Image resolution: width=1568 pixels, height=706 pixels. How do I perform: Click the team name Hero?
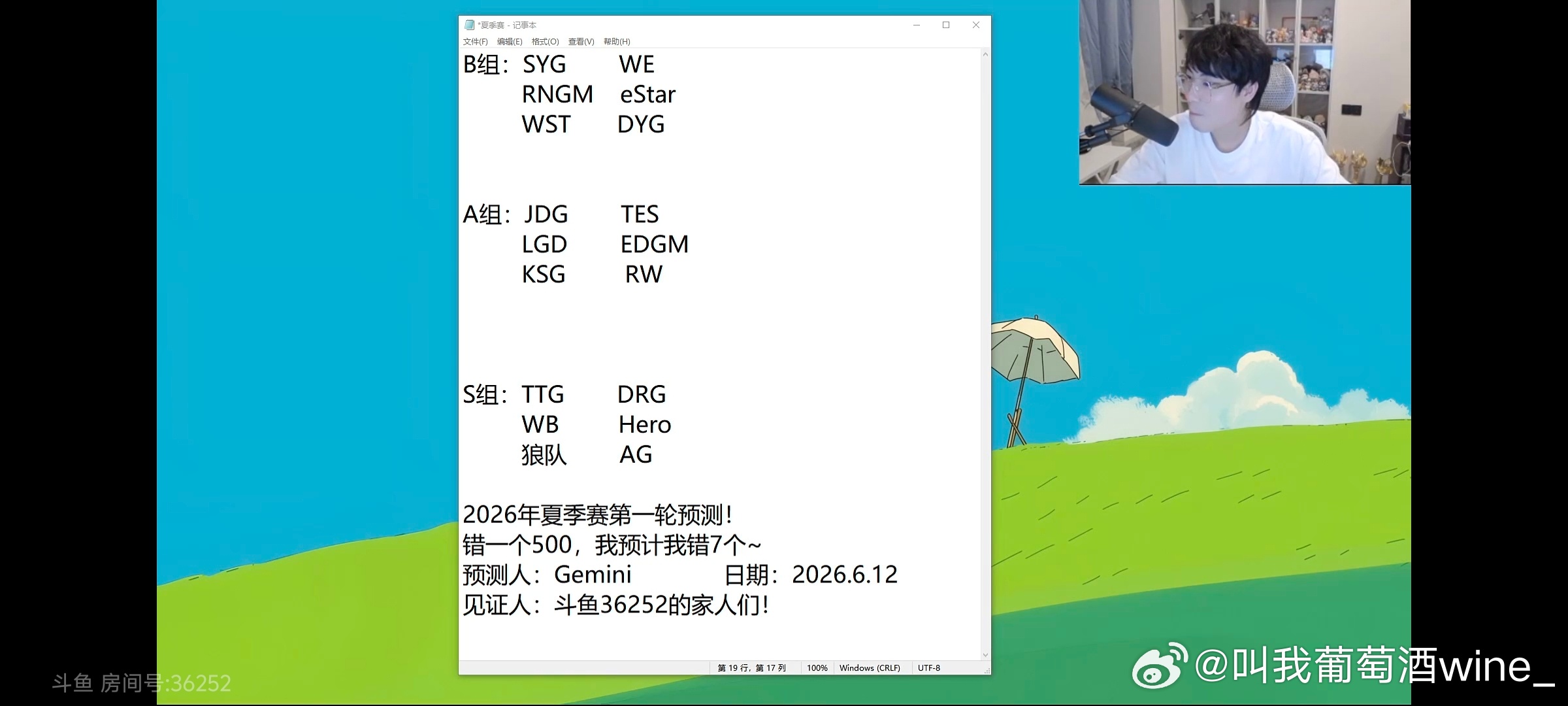pos(645,425)
